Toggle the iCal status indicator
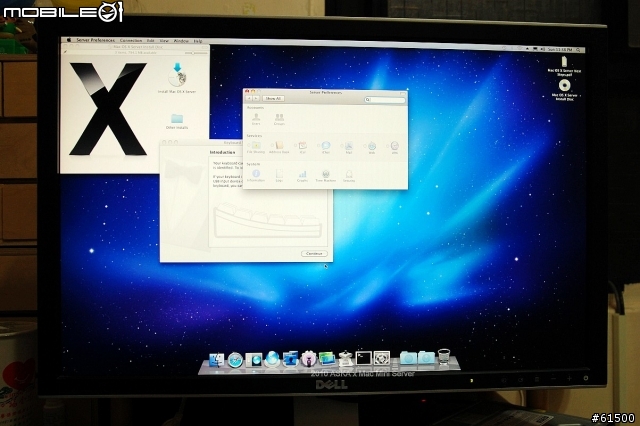Image resolution: width=640 pixels, height=426 pixels. (x=296, y=145)
